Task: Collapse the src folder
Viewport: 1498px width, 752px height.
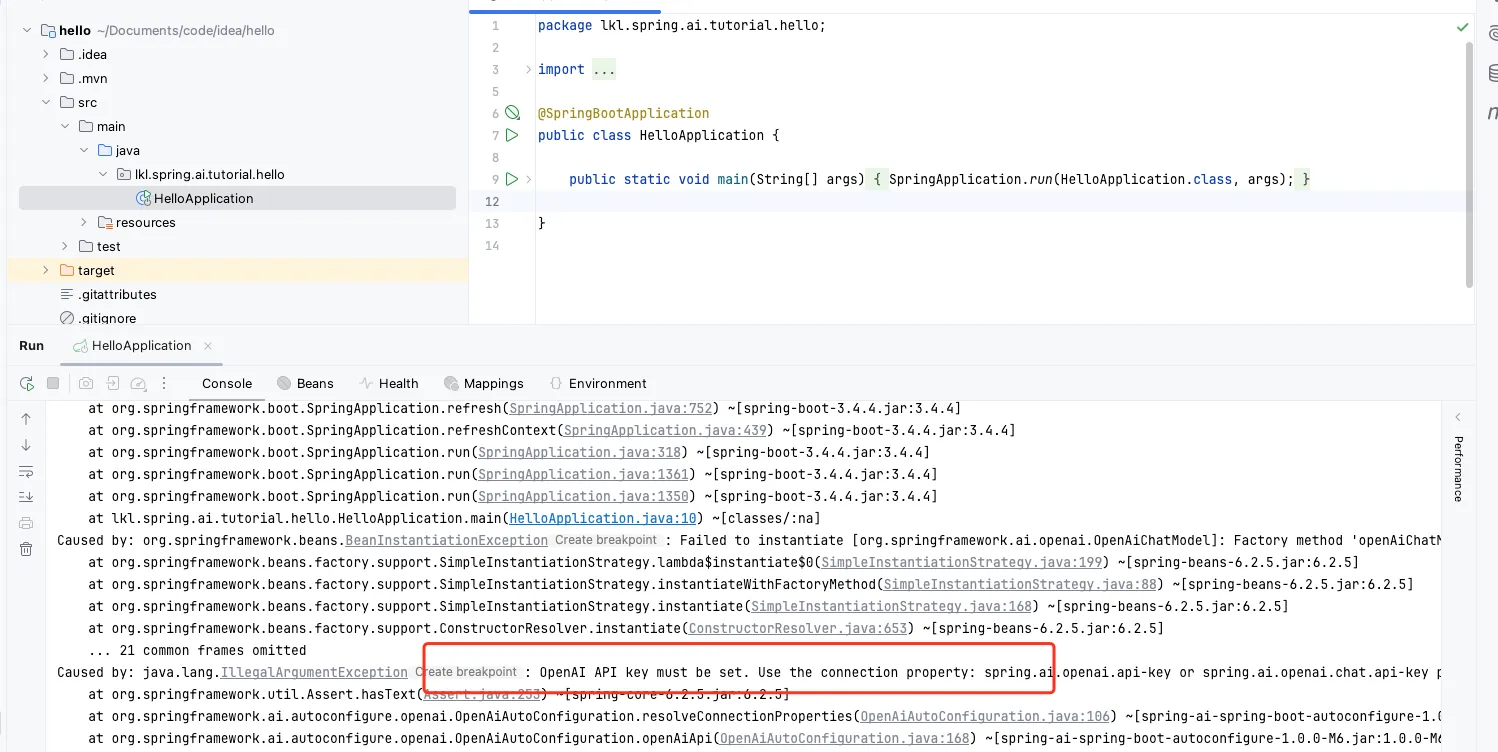Action: click(x=46, y=103)
